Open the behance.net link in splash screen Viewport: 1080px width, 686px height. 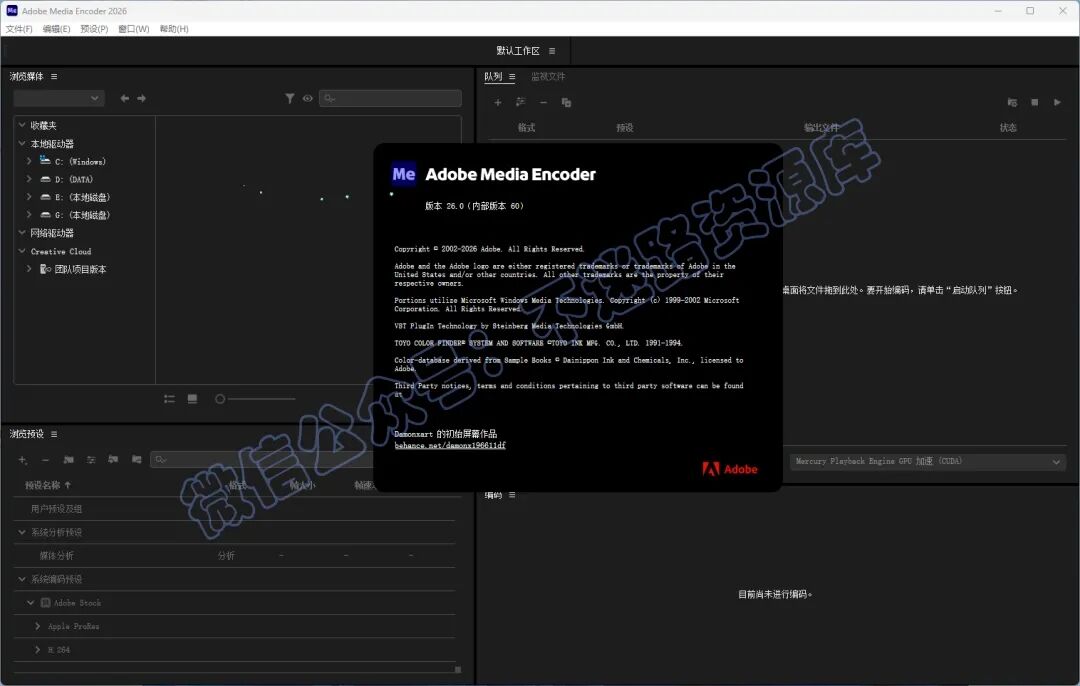pos(450,446)
